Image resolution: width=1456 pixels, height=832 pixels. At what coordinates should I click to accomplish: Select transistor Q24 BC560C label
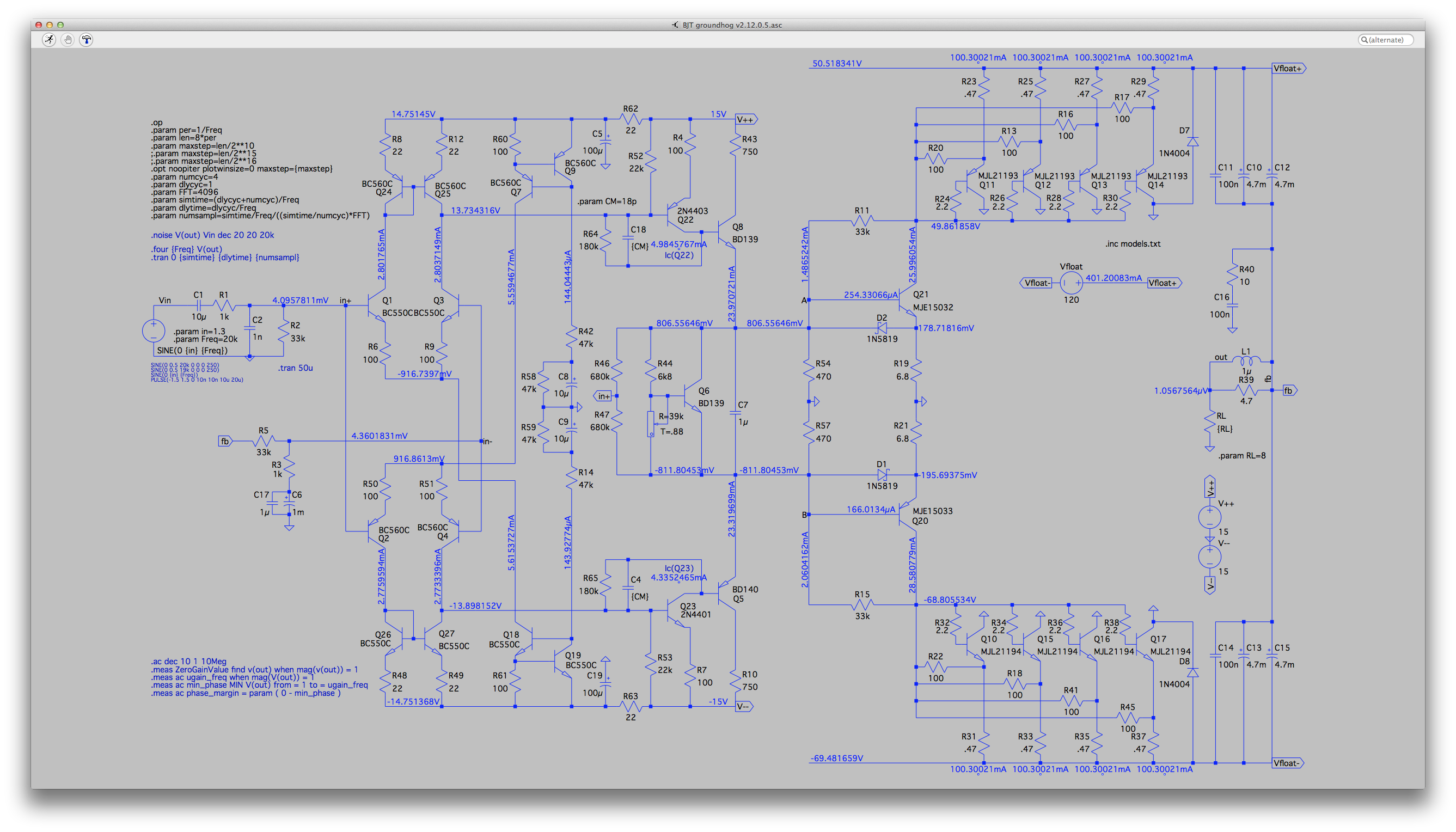tap(377, 188)
